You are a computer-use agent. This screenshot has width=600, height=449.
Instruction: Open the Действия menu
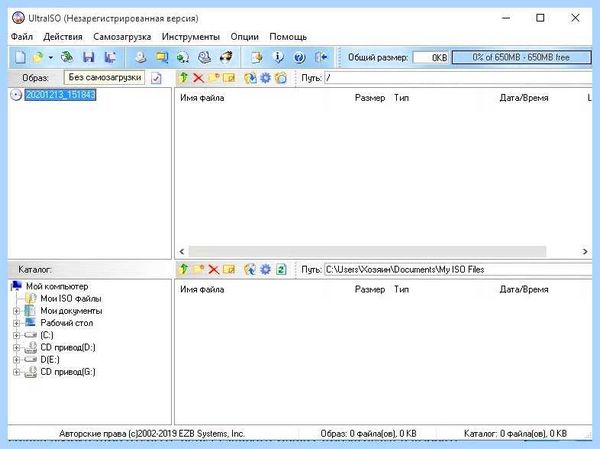63,37
